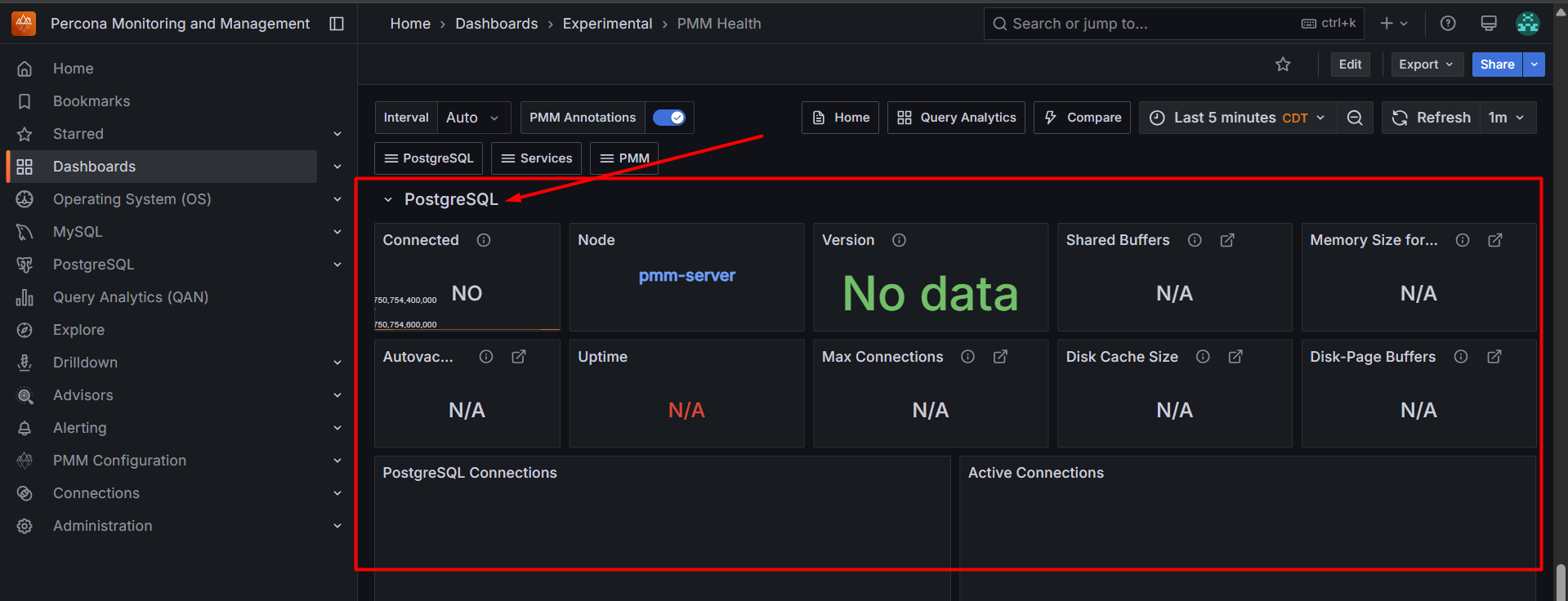This screenshot has height=601, width=1568.
Task: Expand the Starred sidebar section
Action: pyautogui.click(x=337, y=134)
